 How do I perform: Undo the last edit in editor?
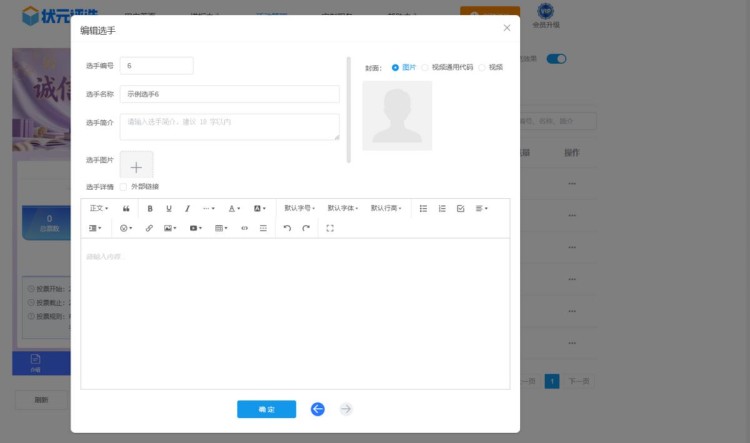pos(287,228)
